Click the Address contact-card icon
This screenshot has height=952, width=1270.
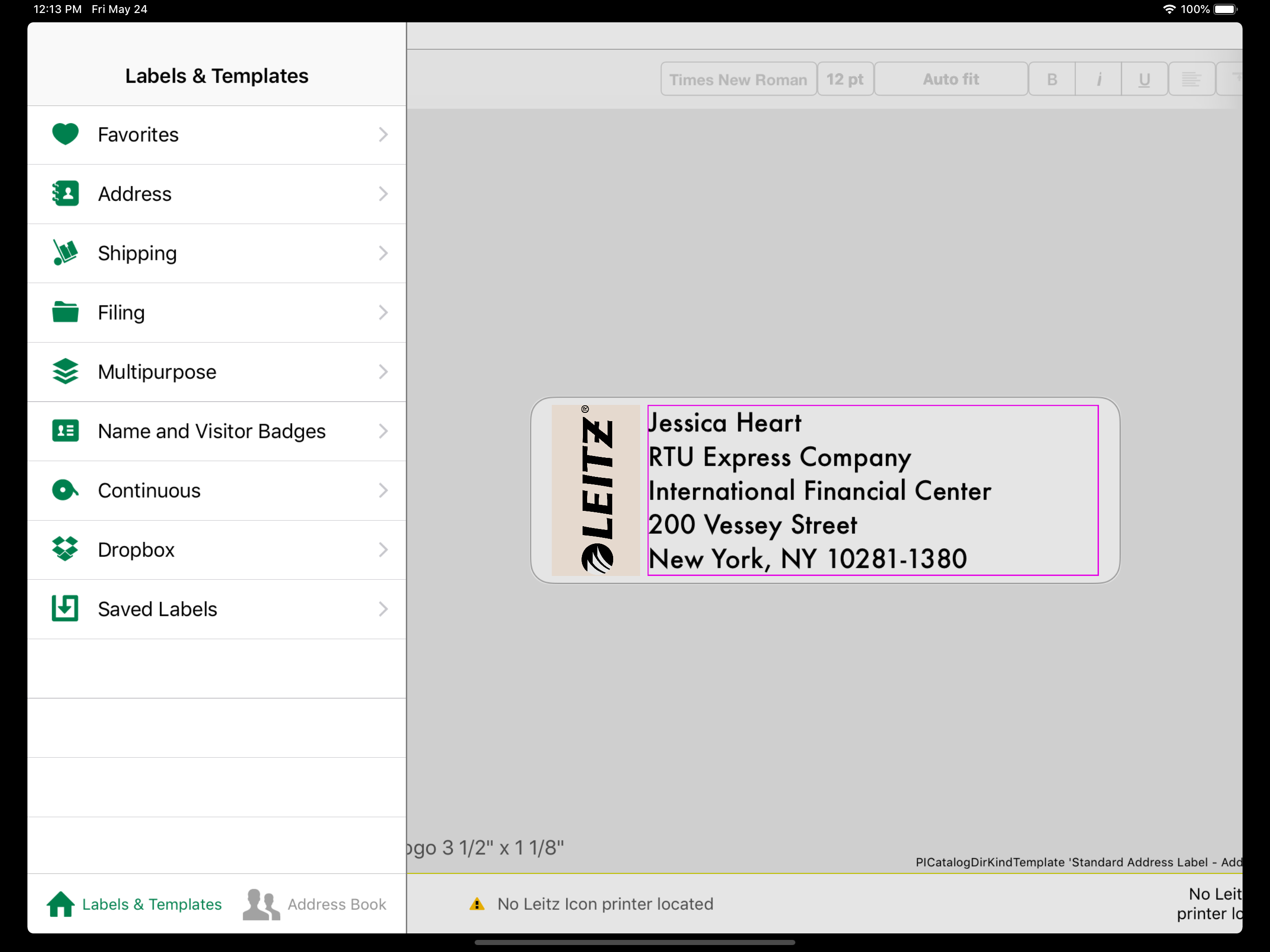(65, 193)
